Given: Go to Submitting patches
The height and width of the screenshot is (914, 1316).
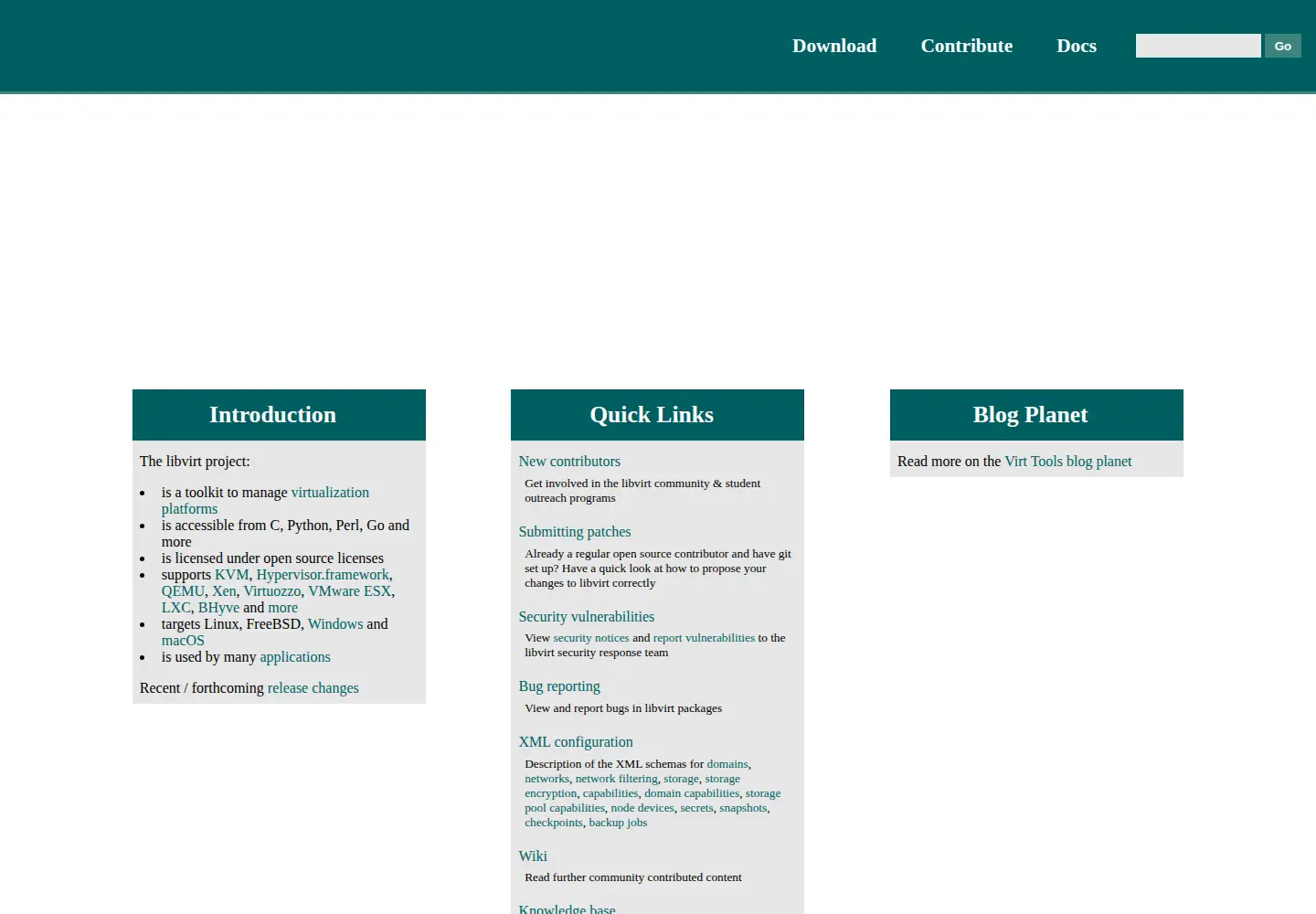Looking at the screenshot, I should pyautogui.click(x=575, y=532).
